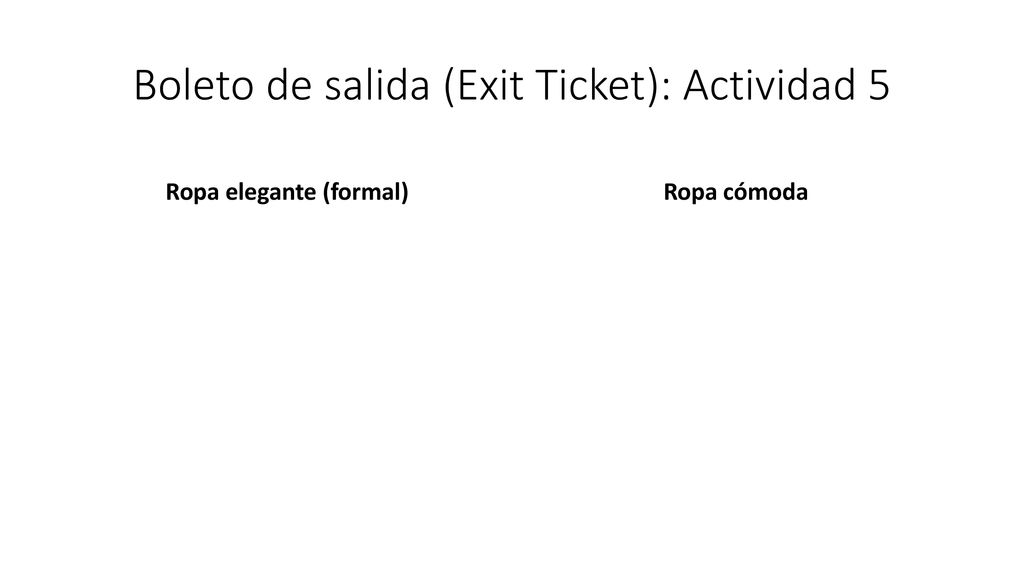Click empty area below 'Ropa elegante (formal)'
1024x576 pixels.
[287, 366]
